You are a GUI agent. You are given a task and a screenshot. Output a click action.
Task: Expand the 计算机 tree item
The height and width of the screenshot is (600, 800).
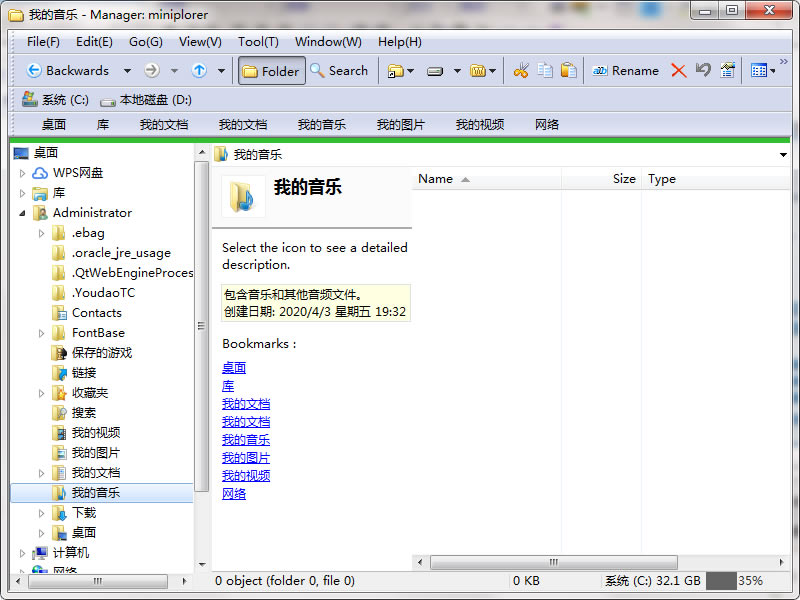pos(20,552)
